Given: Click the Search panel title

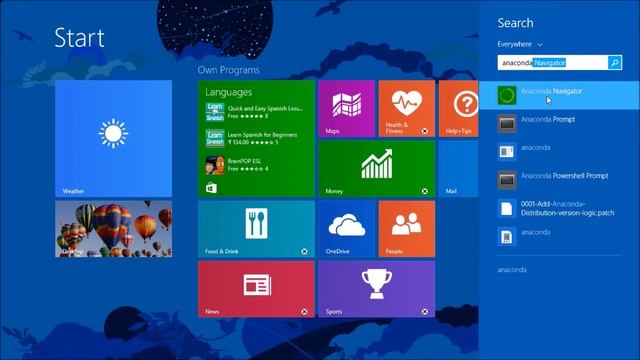Looking at the screenshot, I should (x=515, y=23).
